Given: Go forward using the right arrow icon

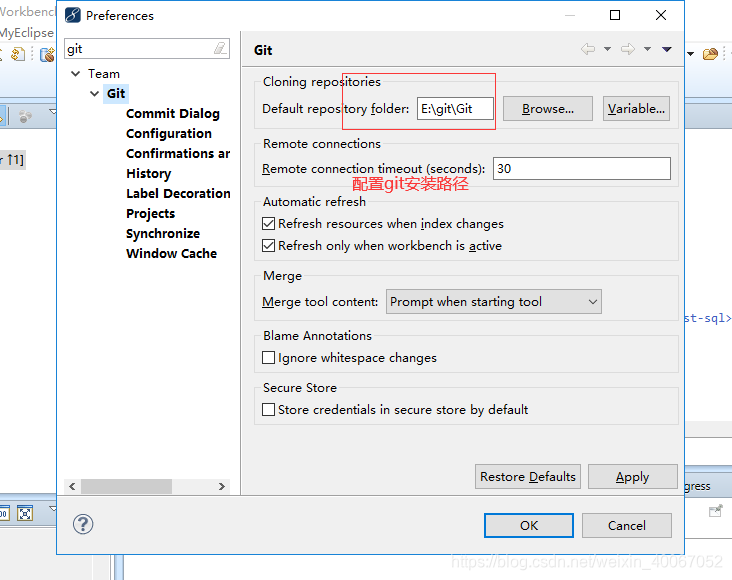Looking at the screenshot, I should [628, 49].
